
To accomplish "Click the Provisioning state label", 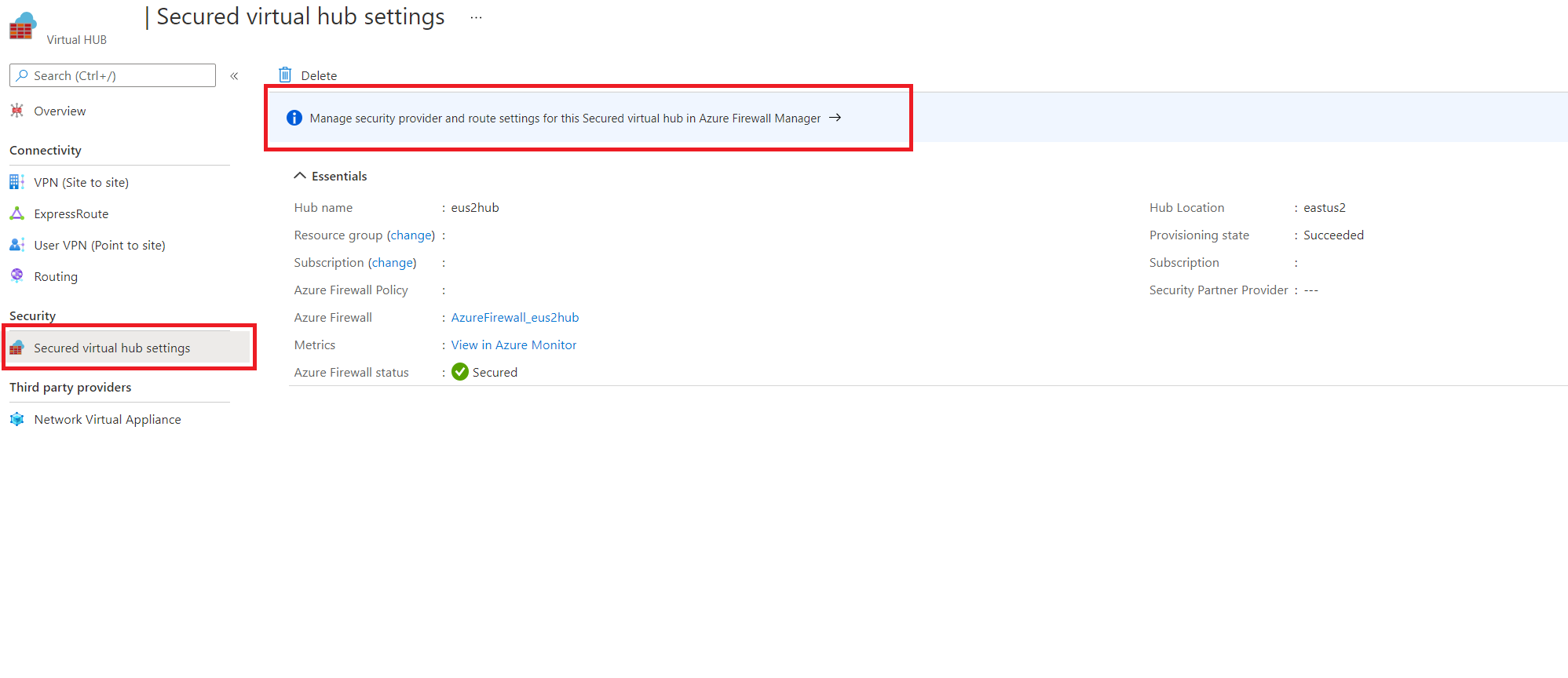I will (1200, 235).
